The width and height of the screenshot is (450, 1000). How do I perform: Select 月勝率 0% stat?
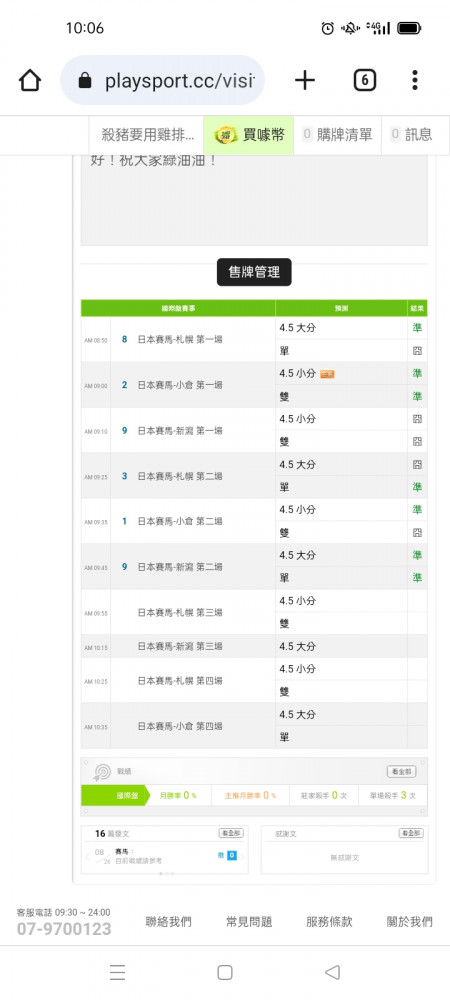178,795
